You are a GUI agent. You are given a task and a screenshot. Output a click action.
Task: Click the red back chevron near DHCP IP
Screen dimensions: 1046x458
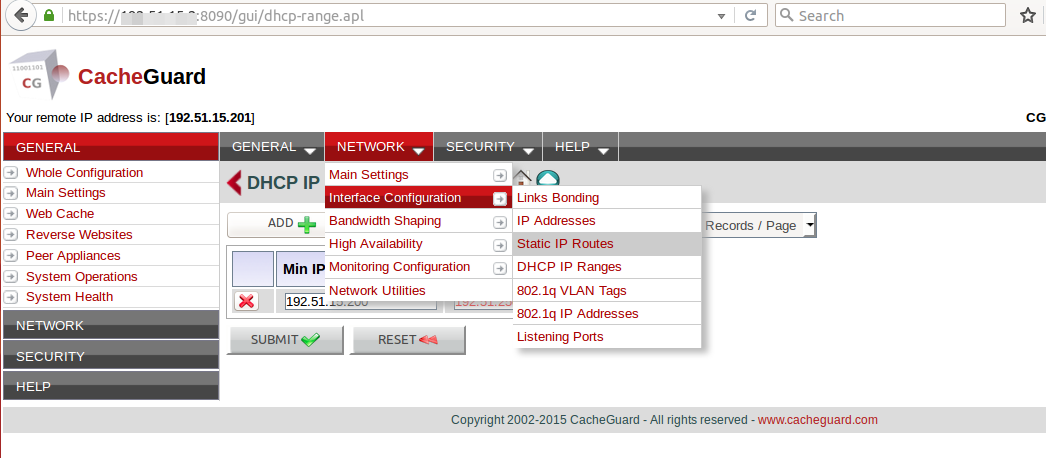tap(234, 182)
